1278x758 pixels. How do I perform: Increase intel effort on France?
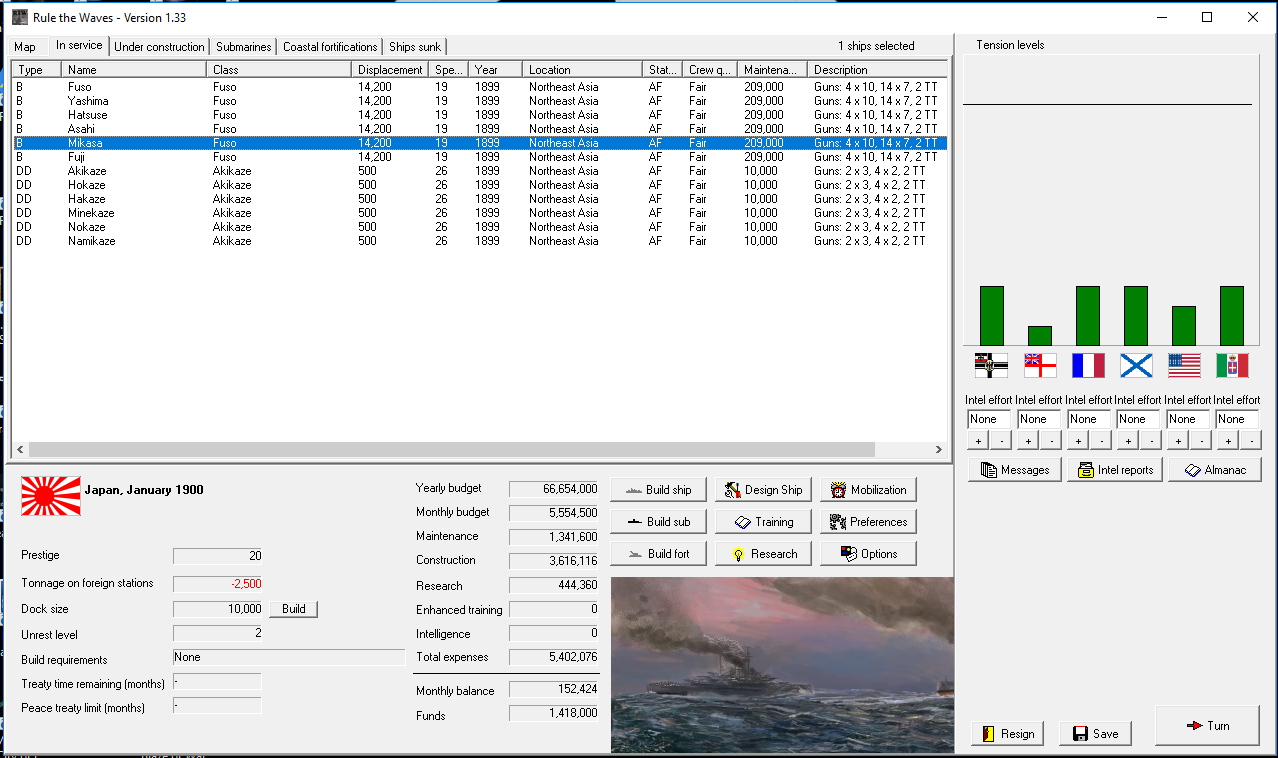click(x=1078, y=440)
